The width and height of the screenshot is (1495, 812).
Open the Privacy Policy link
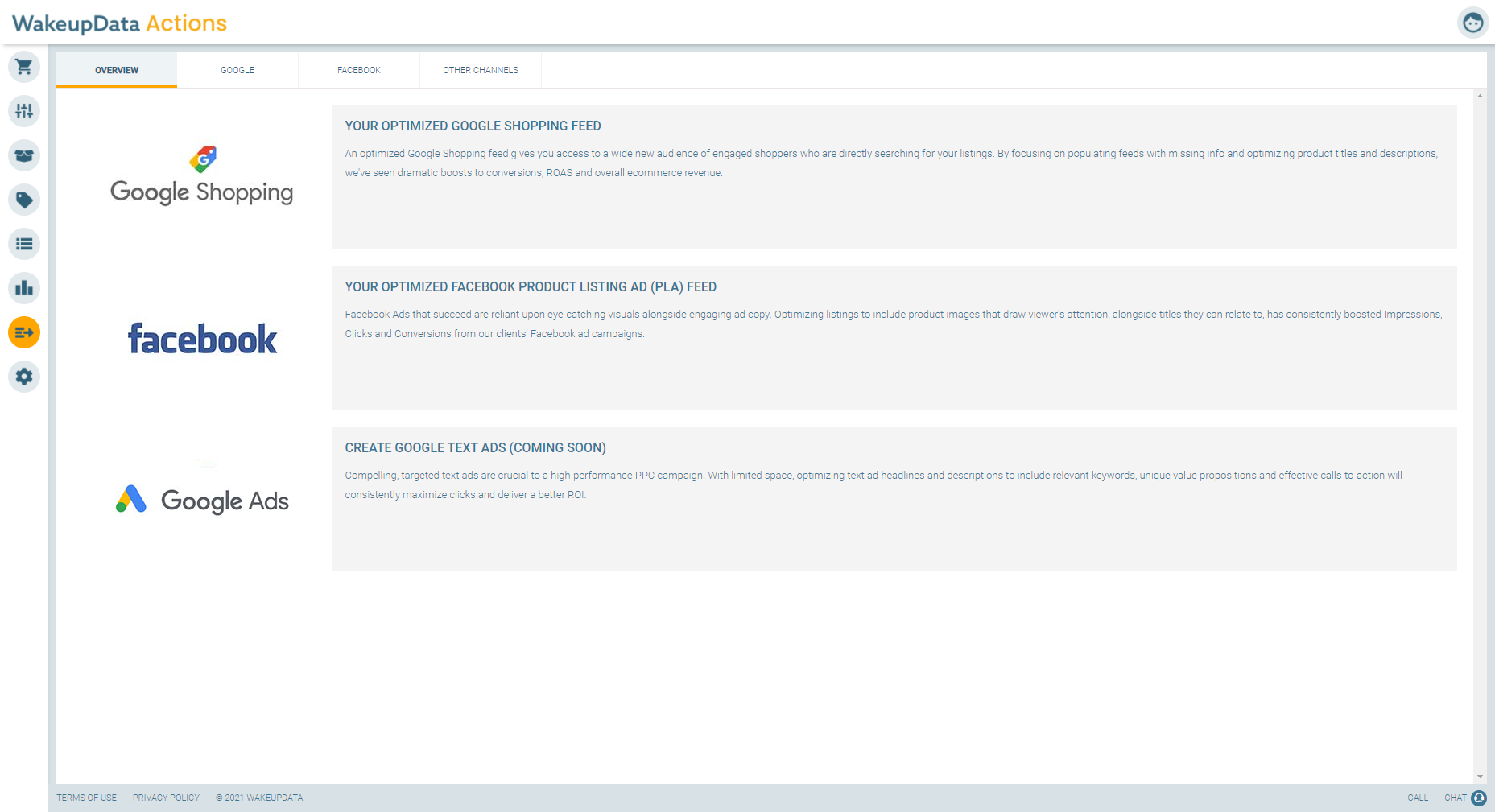coord(166,798)
